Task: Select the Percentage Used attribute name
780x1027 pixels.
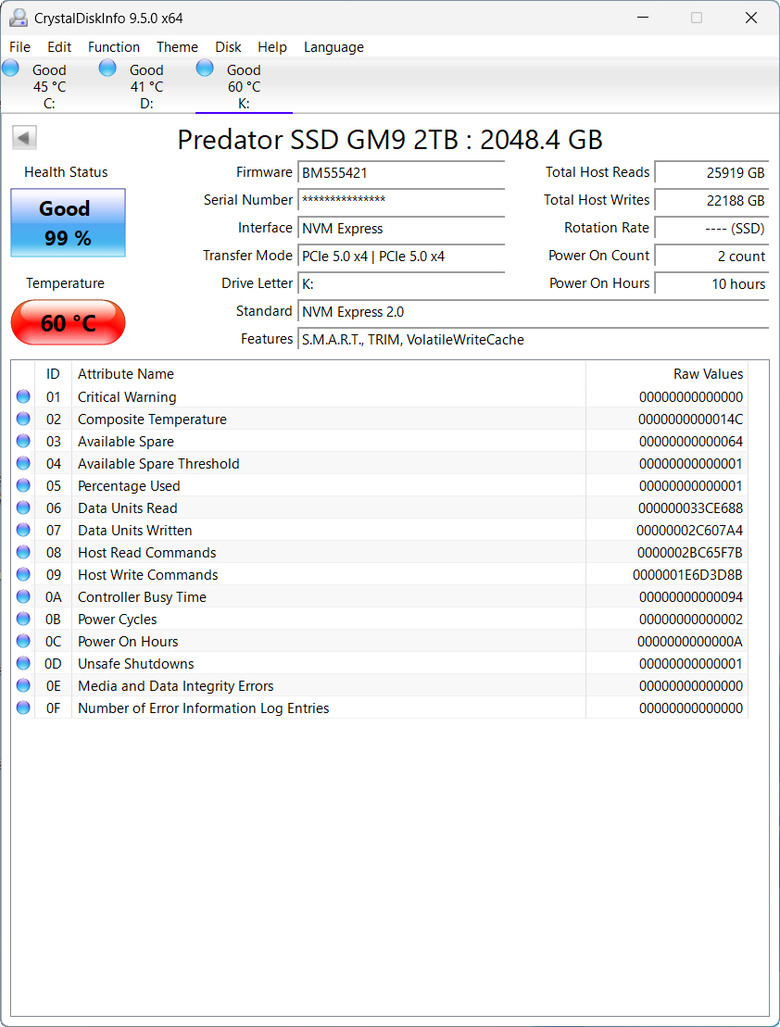Action: (129, 486)
